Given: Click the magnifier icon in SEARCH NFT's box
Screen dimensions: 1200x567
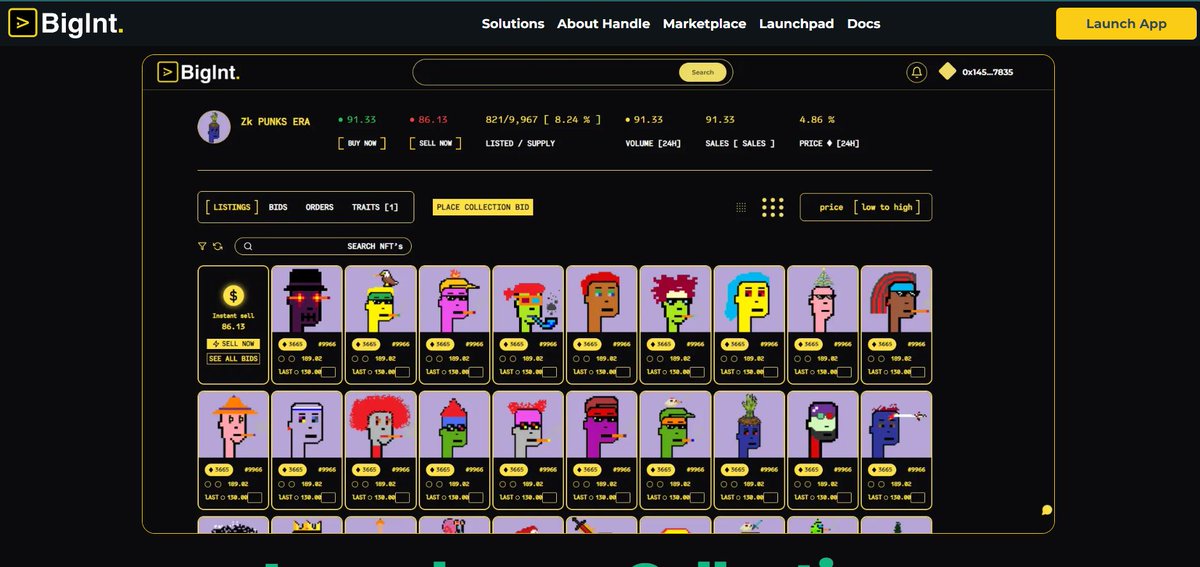Looking at the screenshot, I should pyautogui.click(x=248, y=246).
